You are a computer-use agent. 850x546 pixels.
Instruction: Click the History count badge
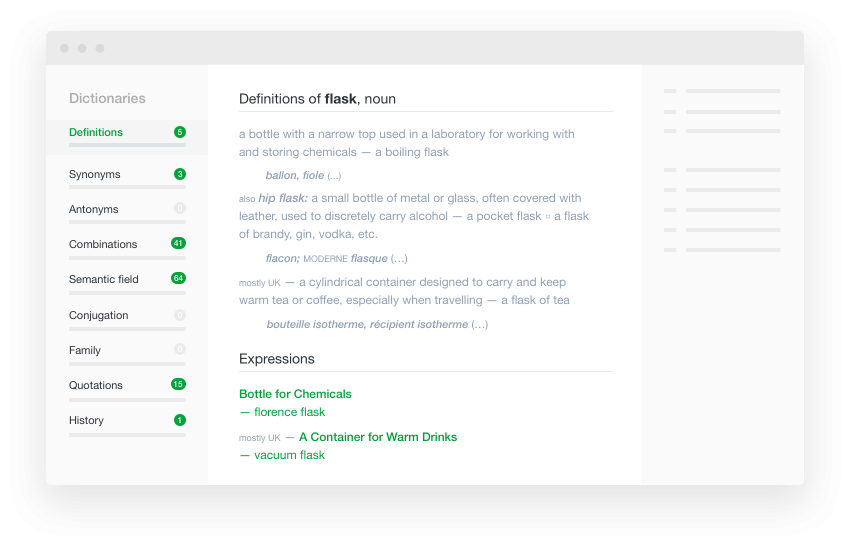click(179, 420)
